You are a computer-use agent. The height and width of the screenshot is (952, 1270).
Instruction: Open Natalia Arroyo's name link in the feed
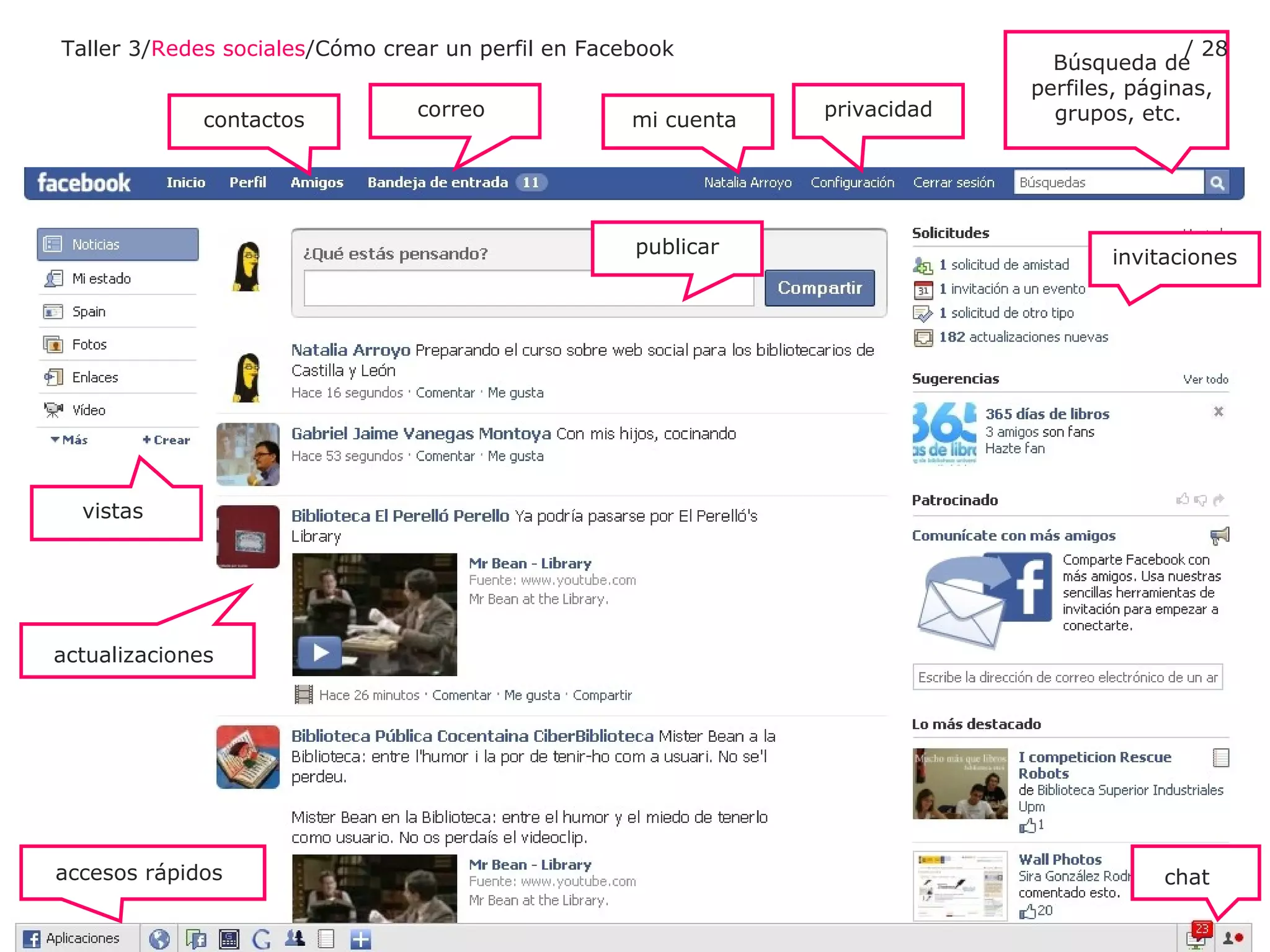click(351, 350)
